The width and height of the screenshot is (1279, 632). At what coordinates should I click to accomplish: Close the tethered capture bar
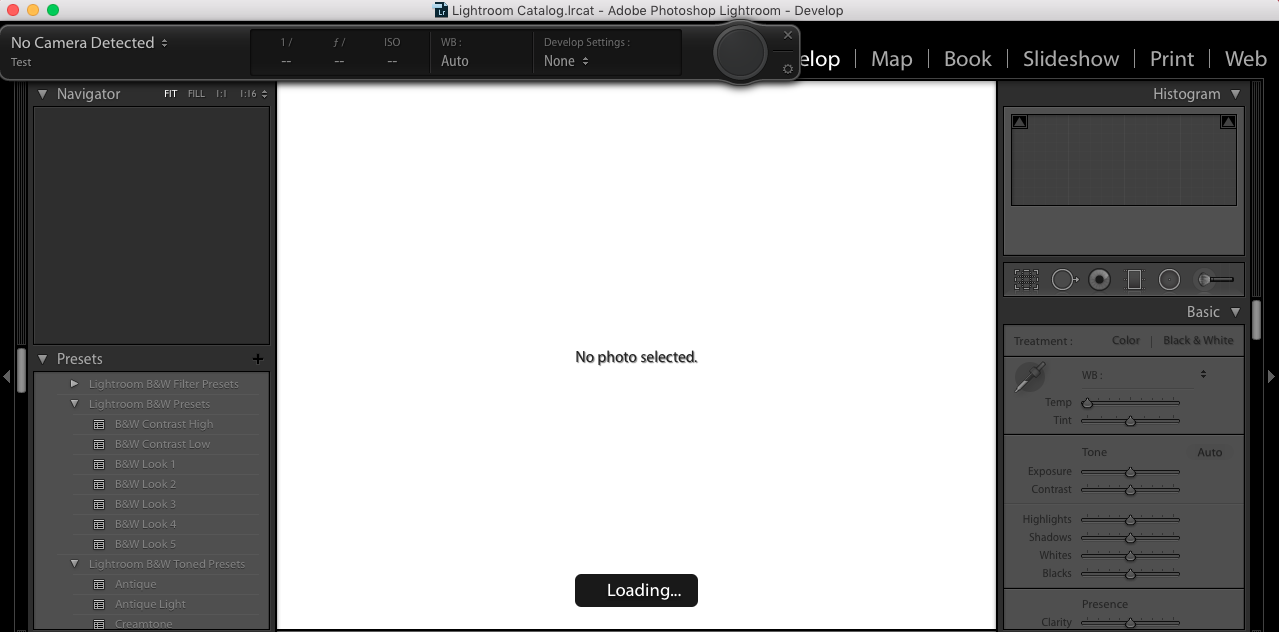pyautogui.click(x=788, y=35)
